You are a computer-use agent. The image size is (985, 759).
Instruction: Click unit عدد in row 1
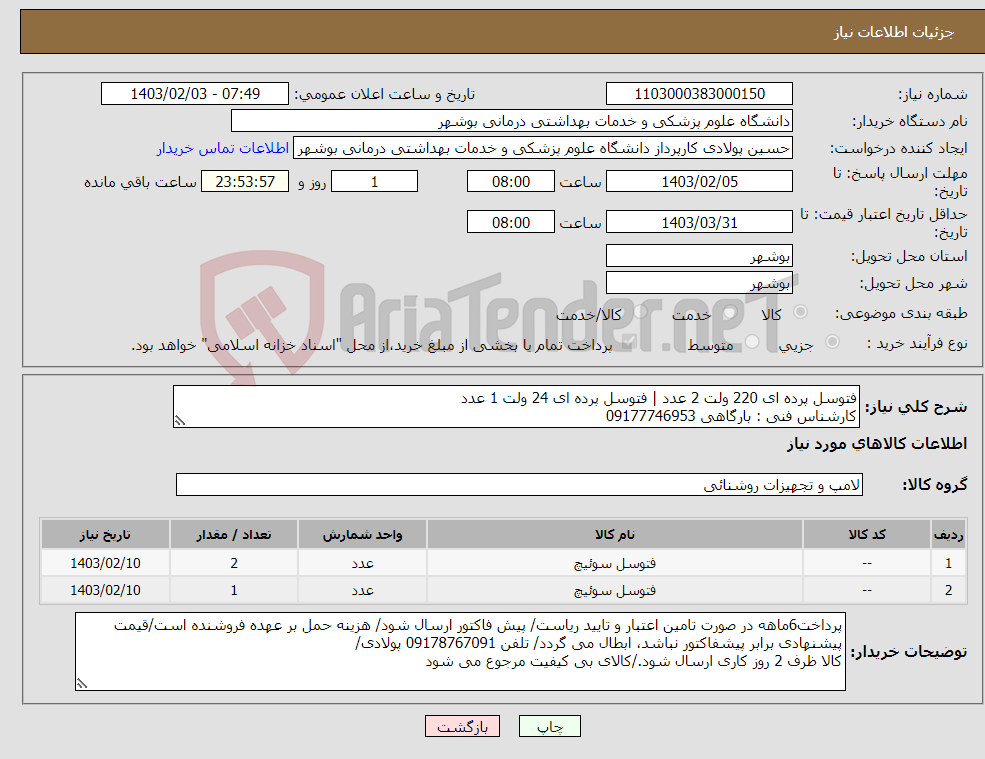click(362, 564)
